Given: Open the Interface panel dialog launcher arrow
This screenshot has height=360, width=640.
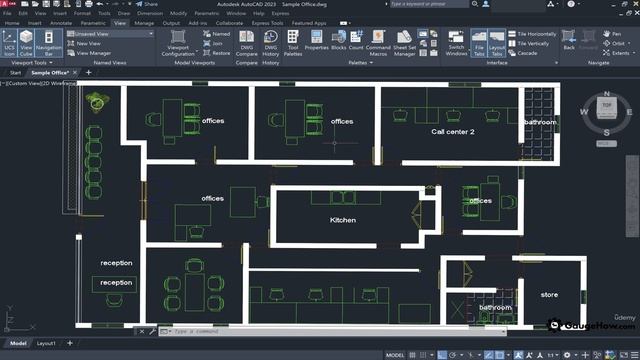Looking at the screenshot, I should click(556, 63).
